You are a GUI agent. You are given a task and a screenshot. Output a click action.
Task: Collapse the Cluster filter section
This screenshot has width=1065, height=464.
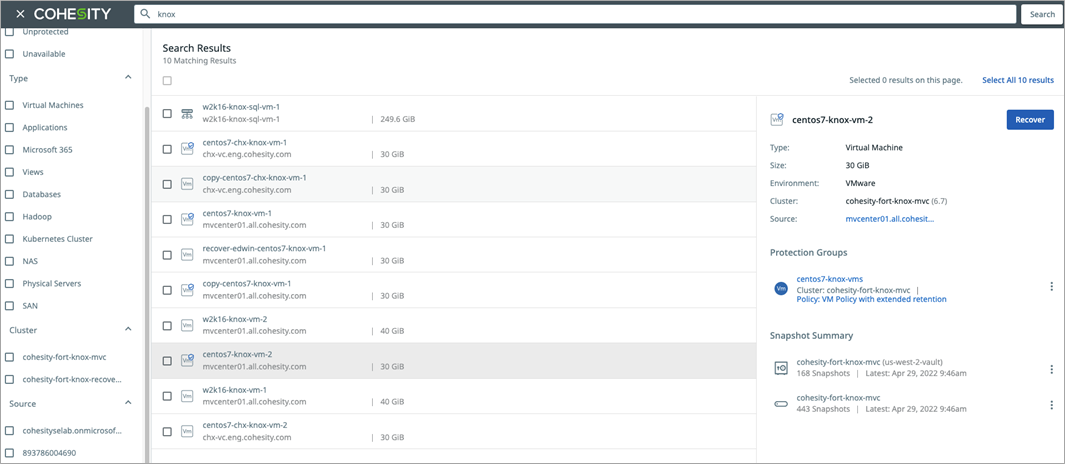(128, 329)
